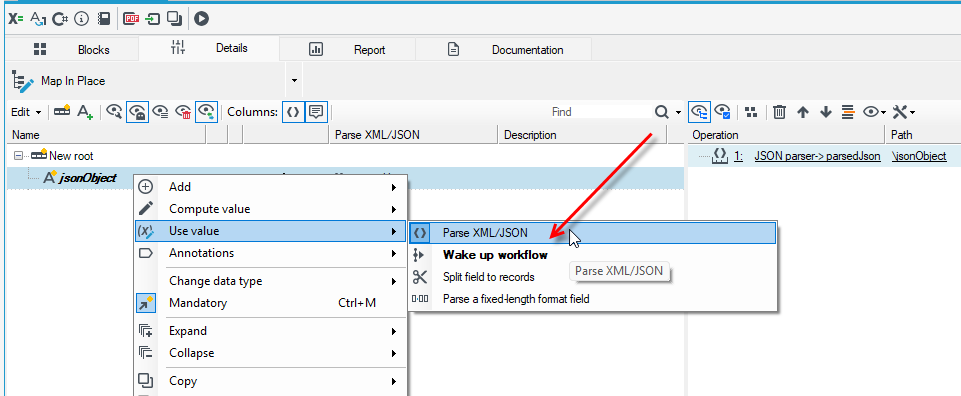Choose Wake up workflow in submenu
This screenshot has height=396, width=961.
592,255
